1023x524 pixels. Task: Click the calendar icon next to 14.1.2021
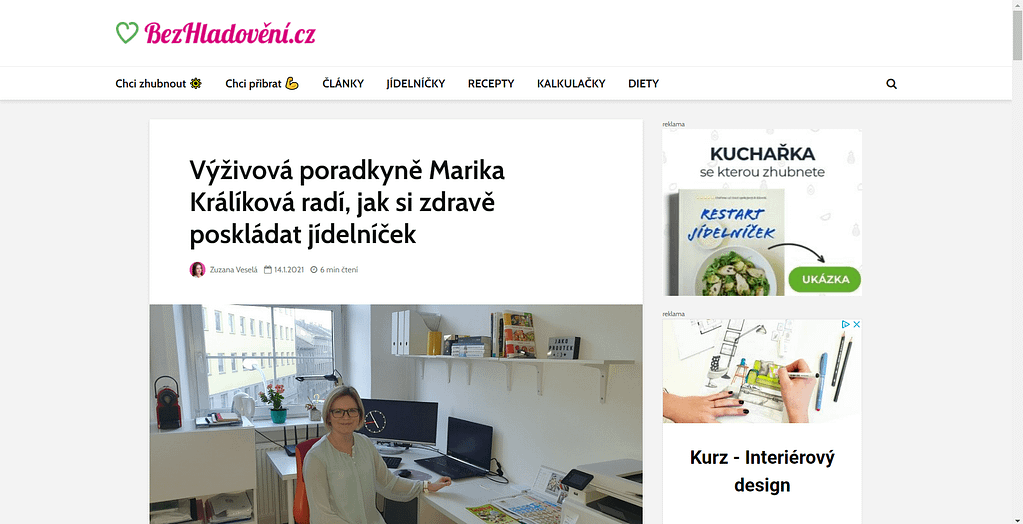click(267, 270)
